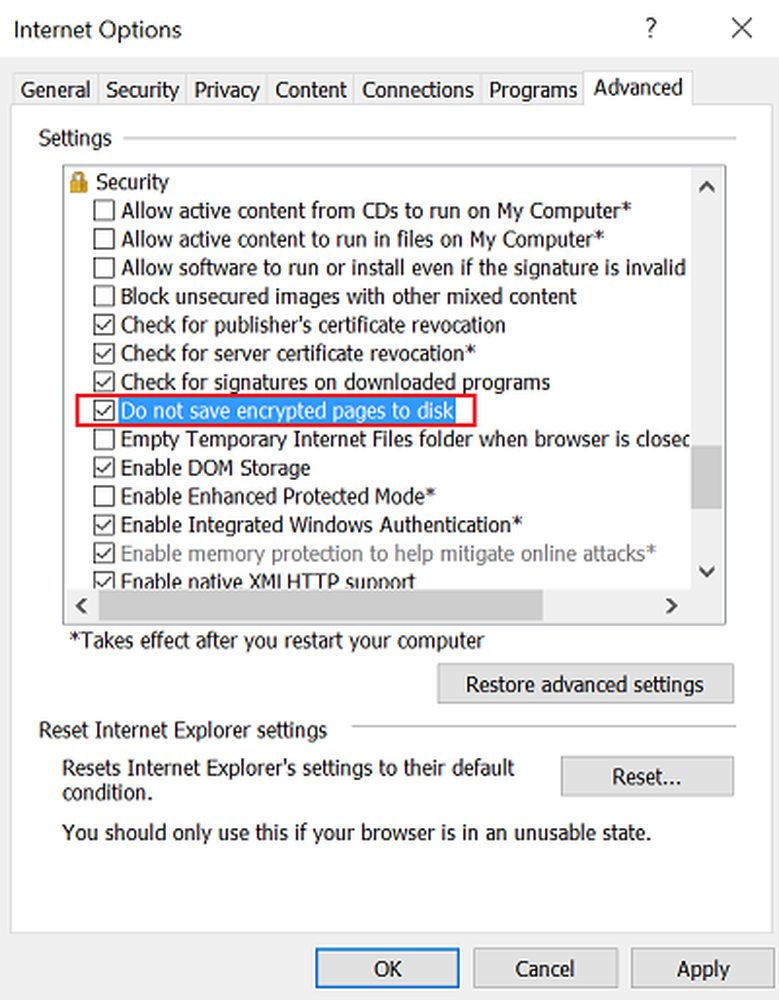Go to the Connections tab

pyautogui.click(x=419, y=90)
